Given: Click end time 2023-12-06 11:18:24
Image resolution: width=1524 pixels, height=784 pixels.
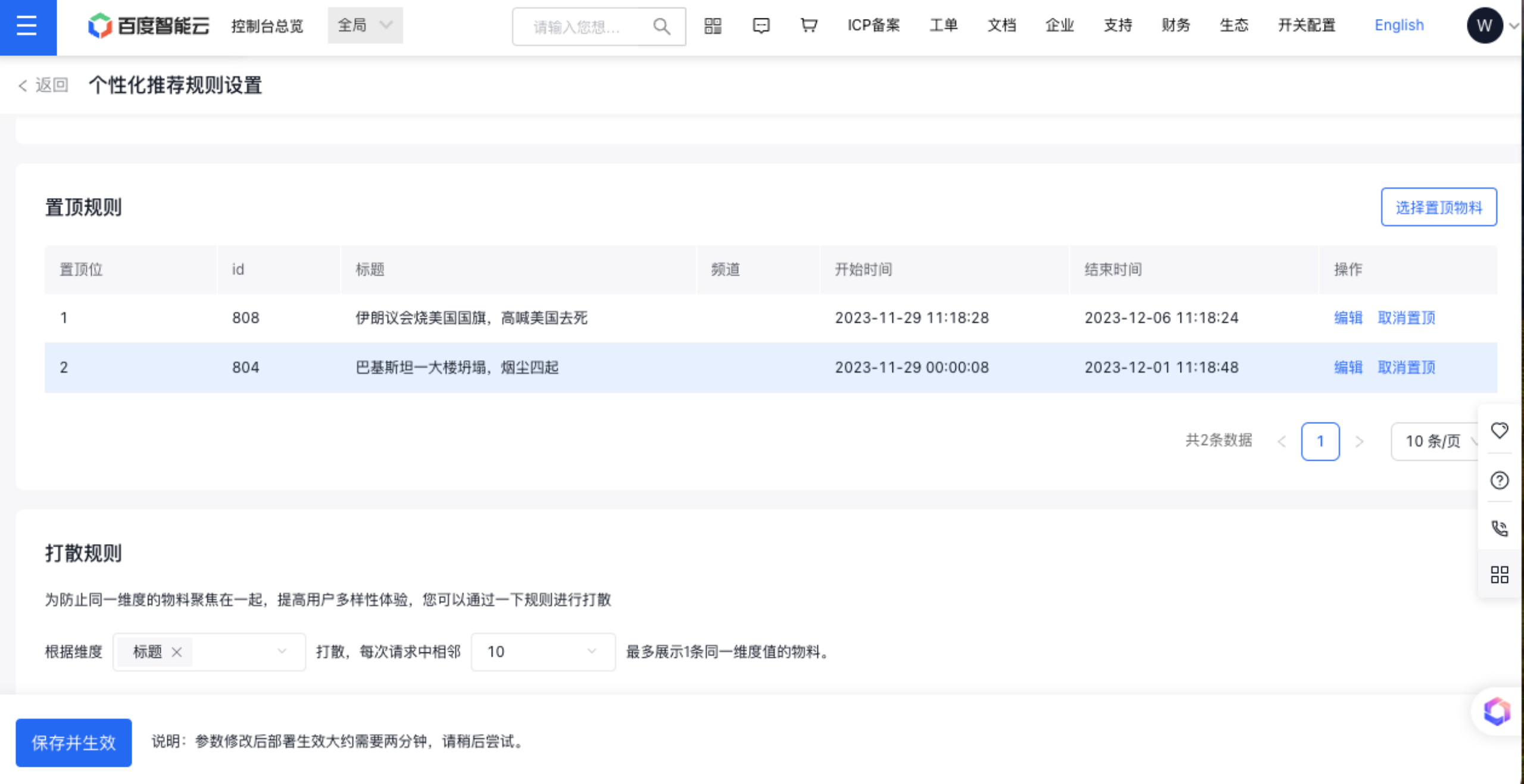Looking at the screenshot, I should [x=1161, y=318].
